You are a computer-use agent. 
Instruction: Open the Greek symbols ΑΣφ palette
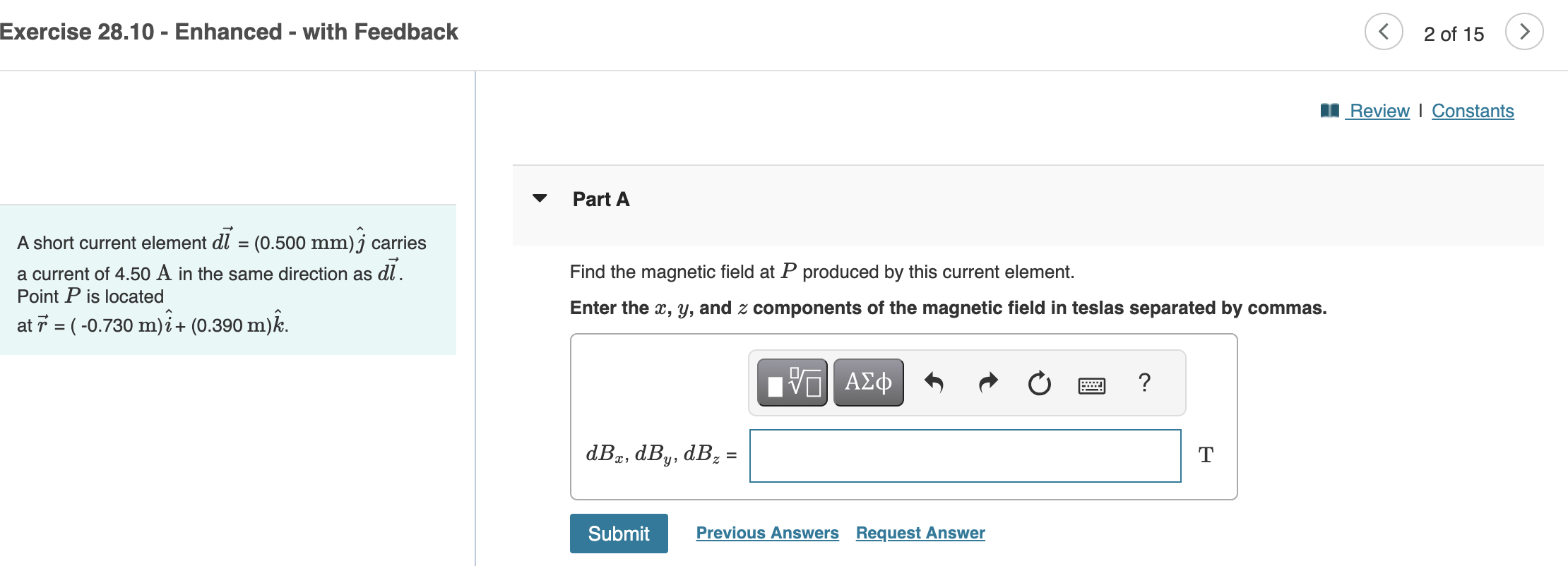(868, 383)
